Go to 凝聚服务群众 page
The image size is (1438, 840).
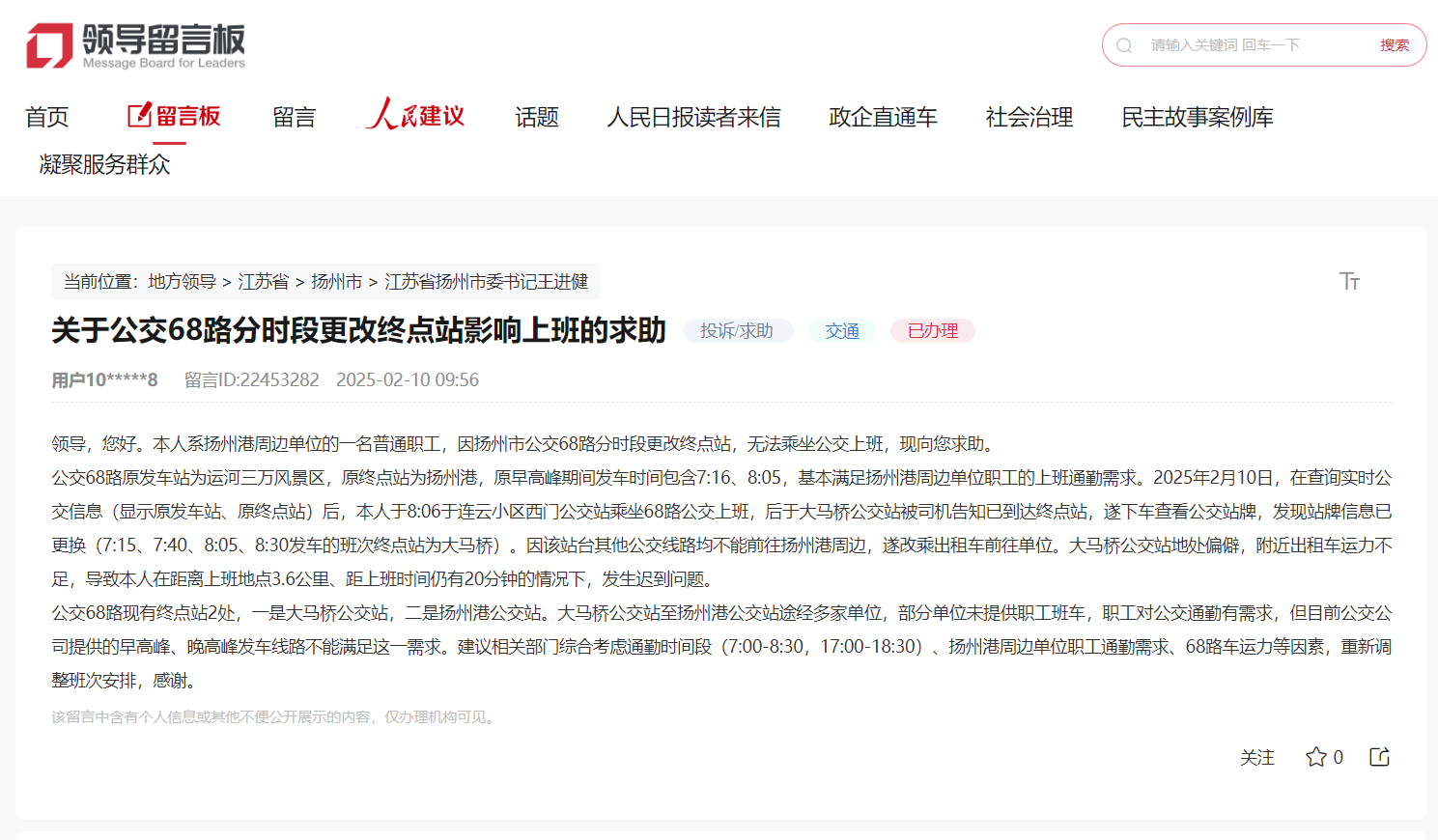click(x=104, y=164)
